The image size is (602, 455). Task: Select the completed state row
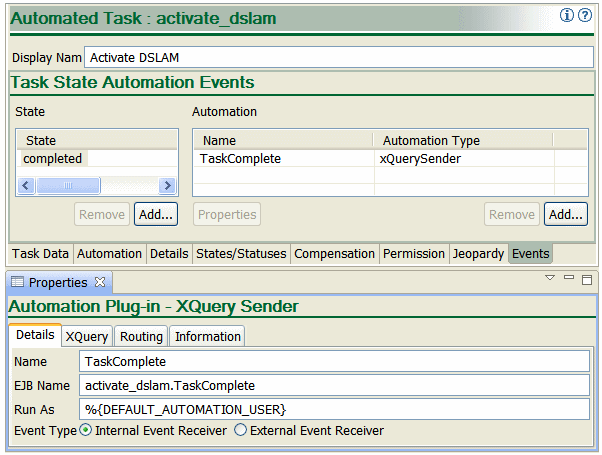coord(97,159)
